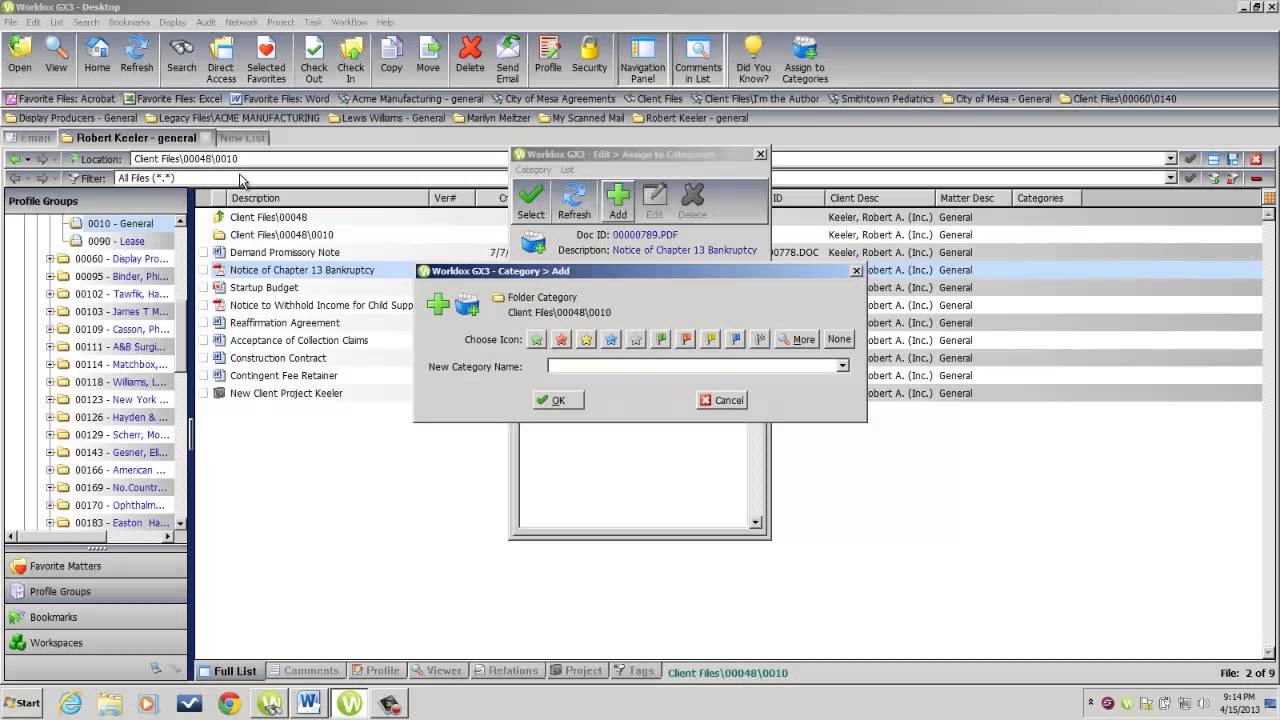Open the Bookmarks menu
The width and height of the screenshot is (1280, 720).
[x=128, y=22]
